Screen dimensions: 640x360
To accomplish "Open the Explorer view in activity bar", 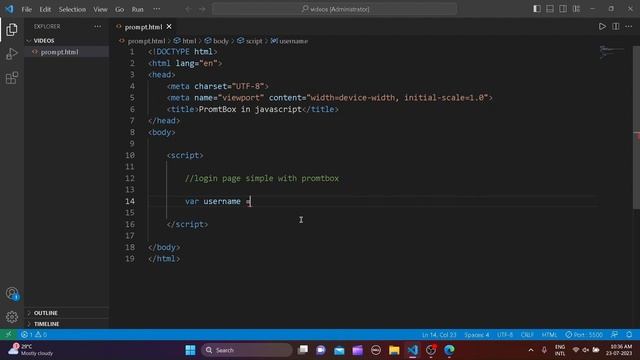I will point(12,29).
